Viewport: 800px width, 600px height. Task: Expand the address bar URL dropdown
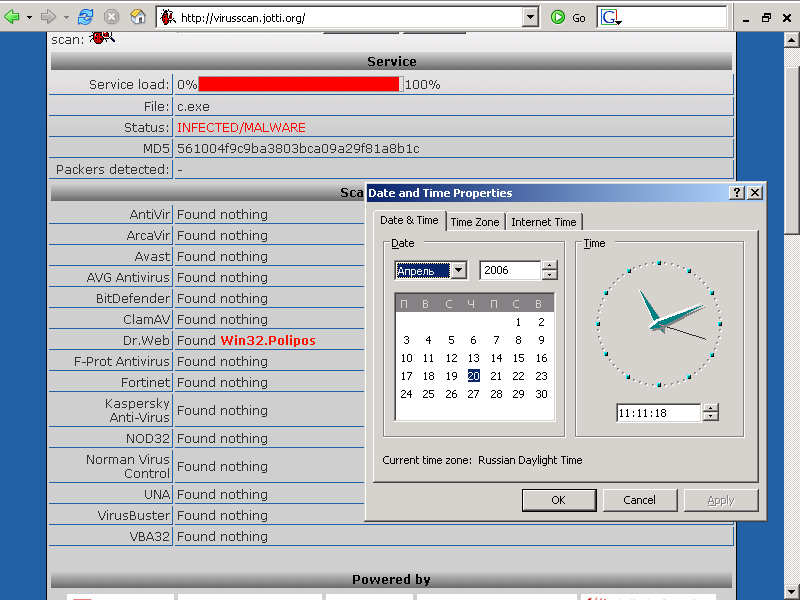531,18
